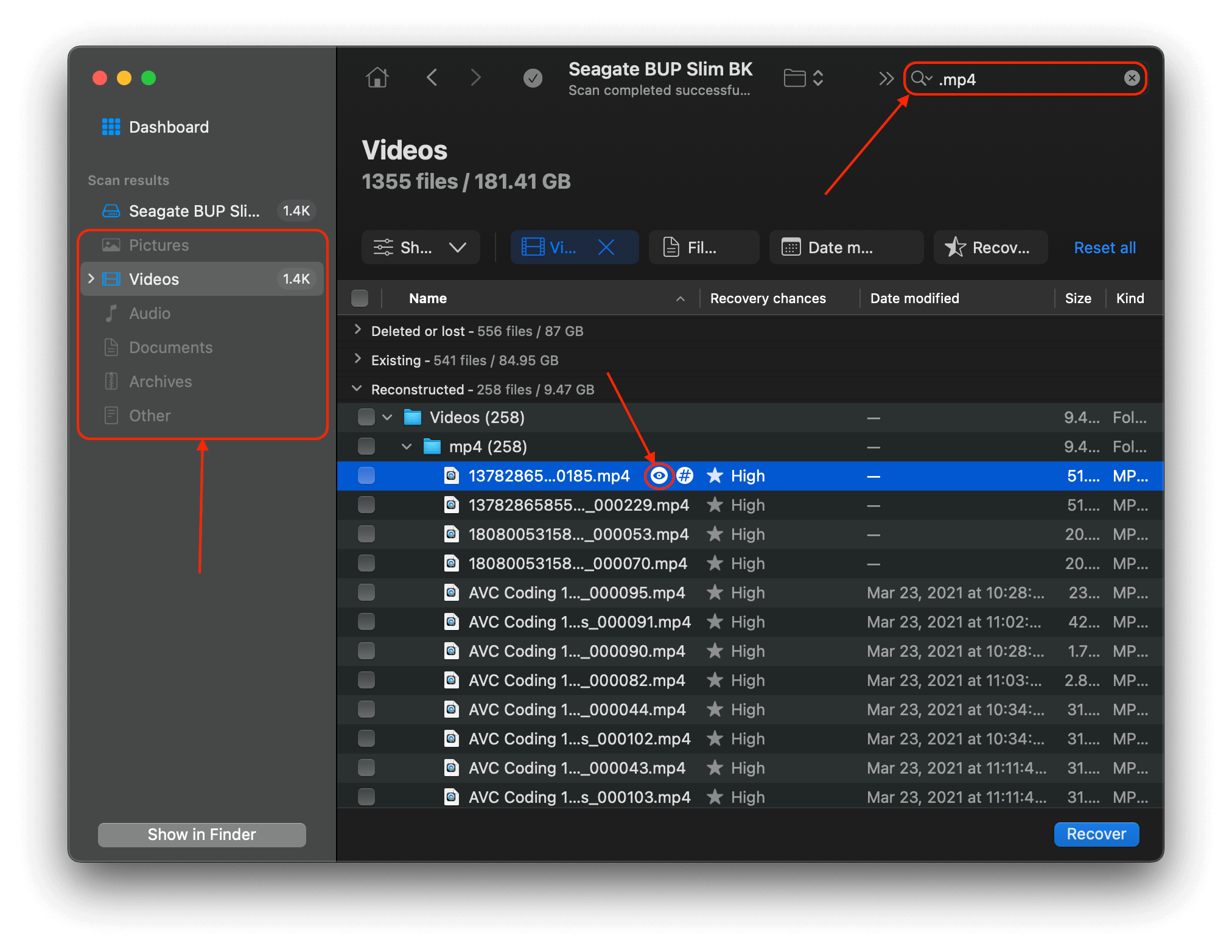Click the hashtag icon on the selected mp4

tap(685, 475)
